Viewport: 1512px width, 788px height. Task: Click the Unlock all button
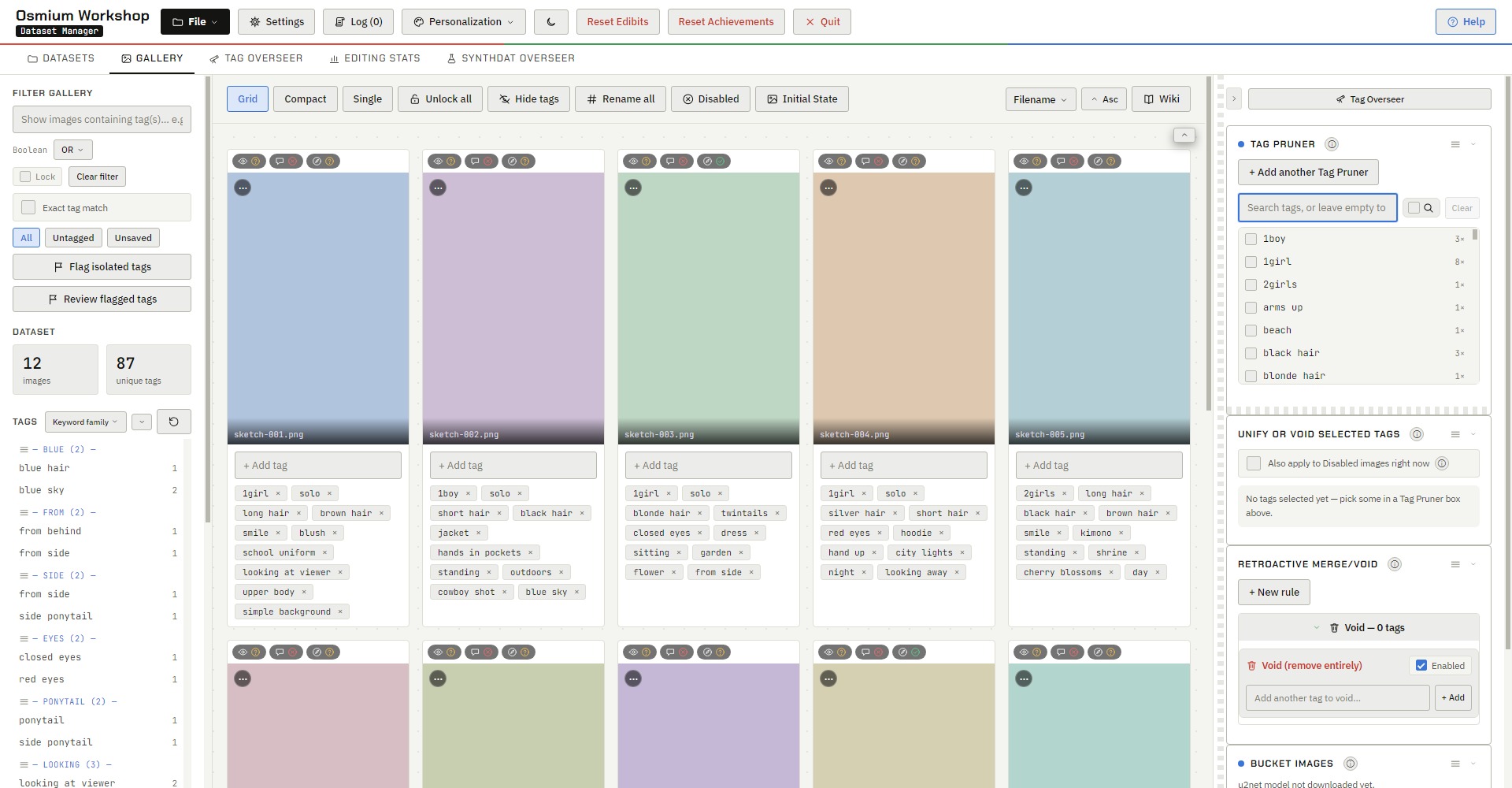coord(440,99)
